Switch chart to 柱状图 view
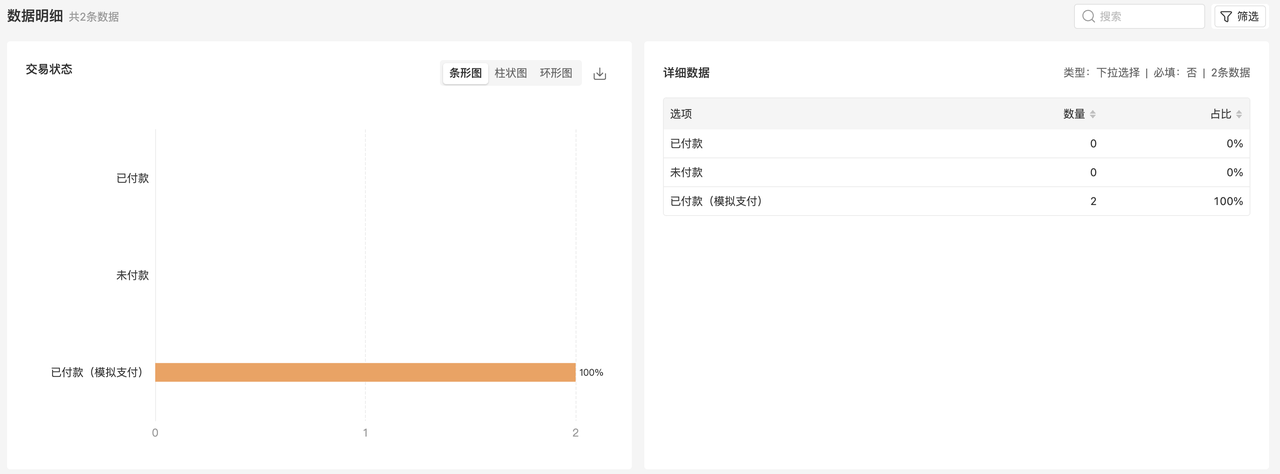Image resolution: width=1280 pixels, height=474 pixels. point(511,74)
